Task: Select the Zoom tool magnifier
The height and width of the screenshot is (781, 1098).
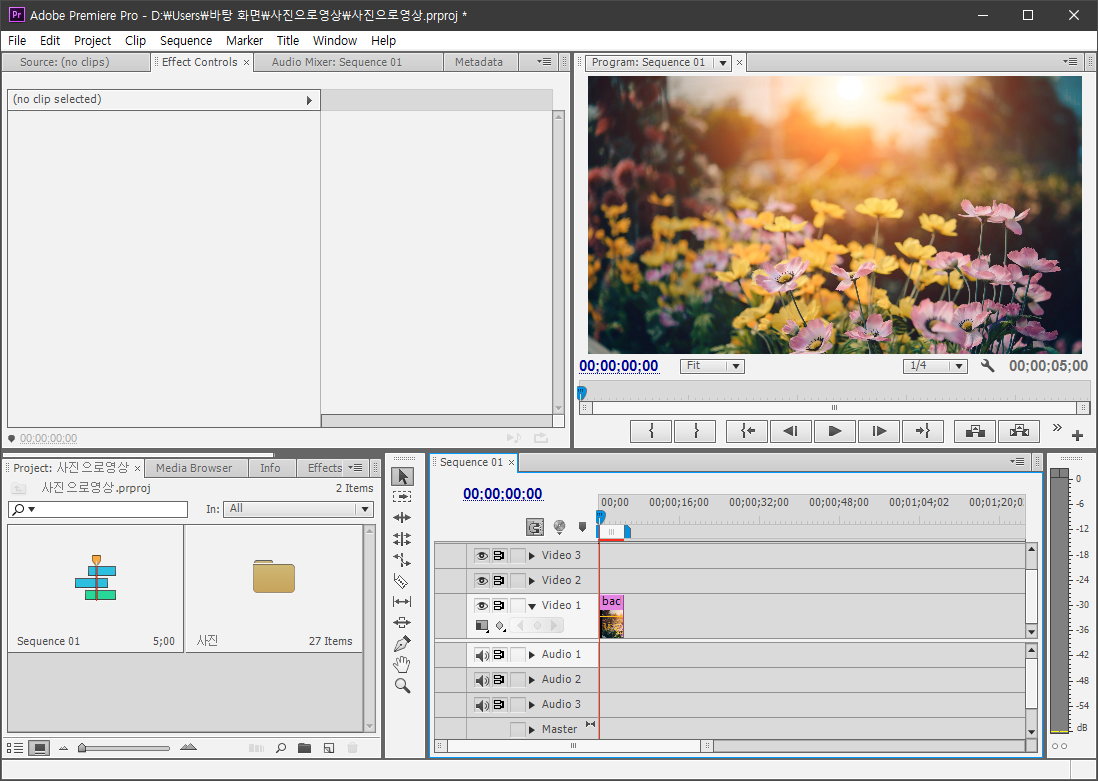Action: (x=402, y=686)
